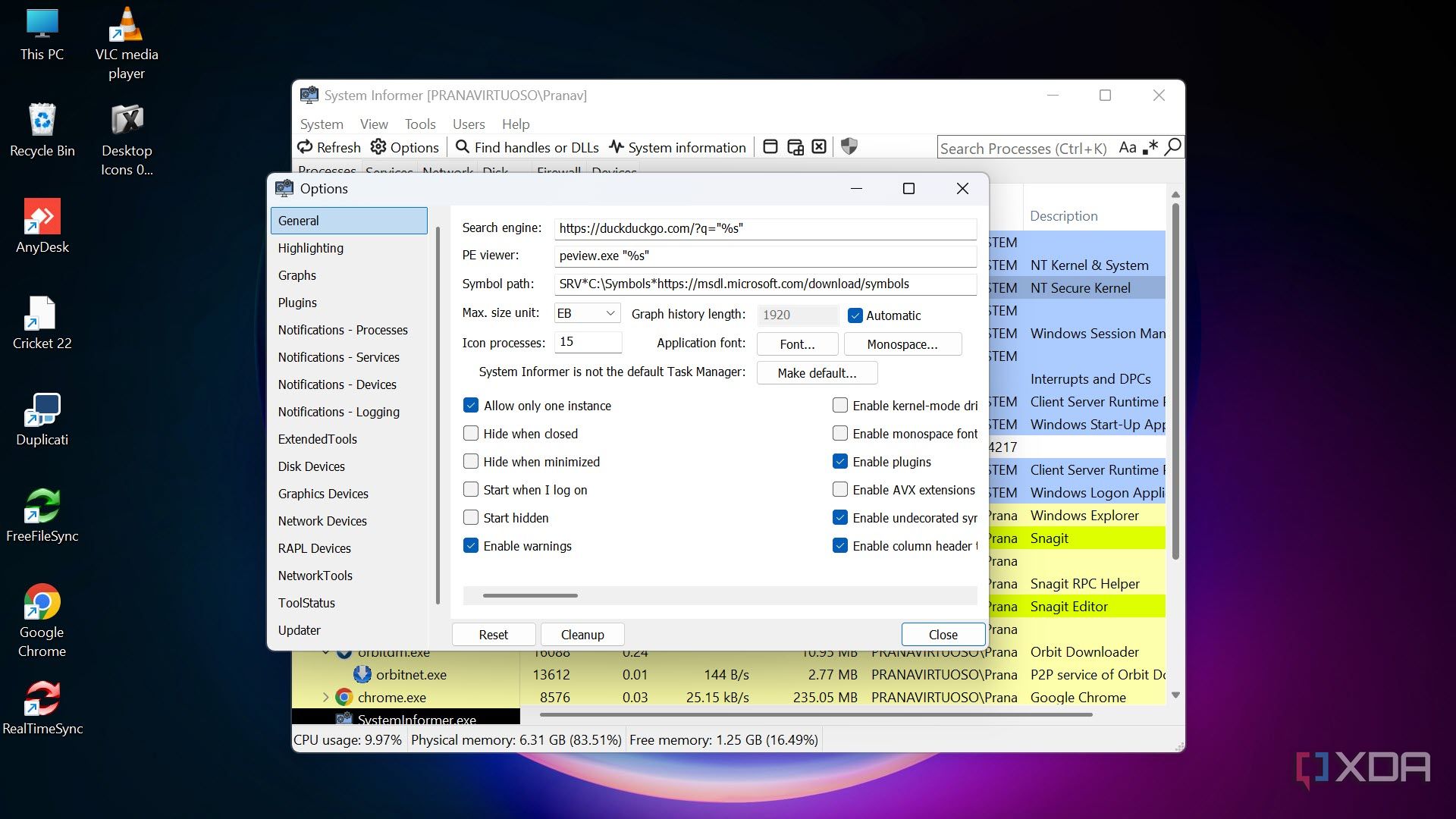The height and width of the screenshot is (819, 1456).
Task: Enable Hide when minimized checkbox
Action: 471,462
